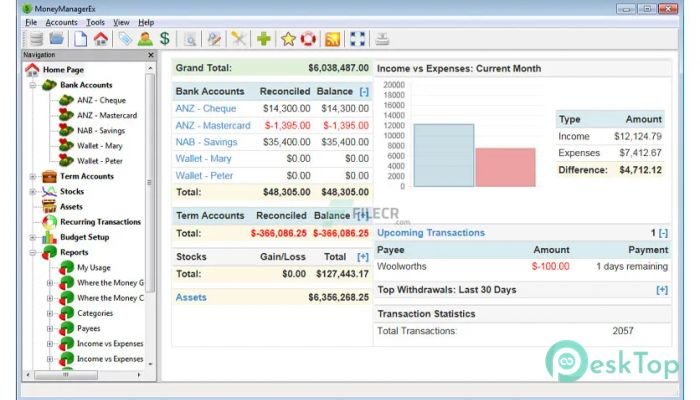Open ANZ - Cheque link in Bank Accounts table

click(x=206, y=108)
